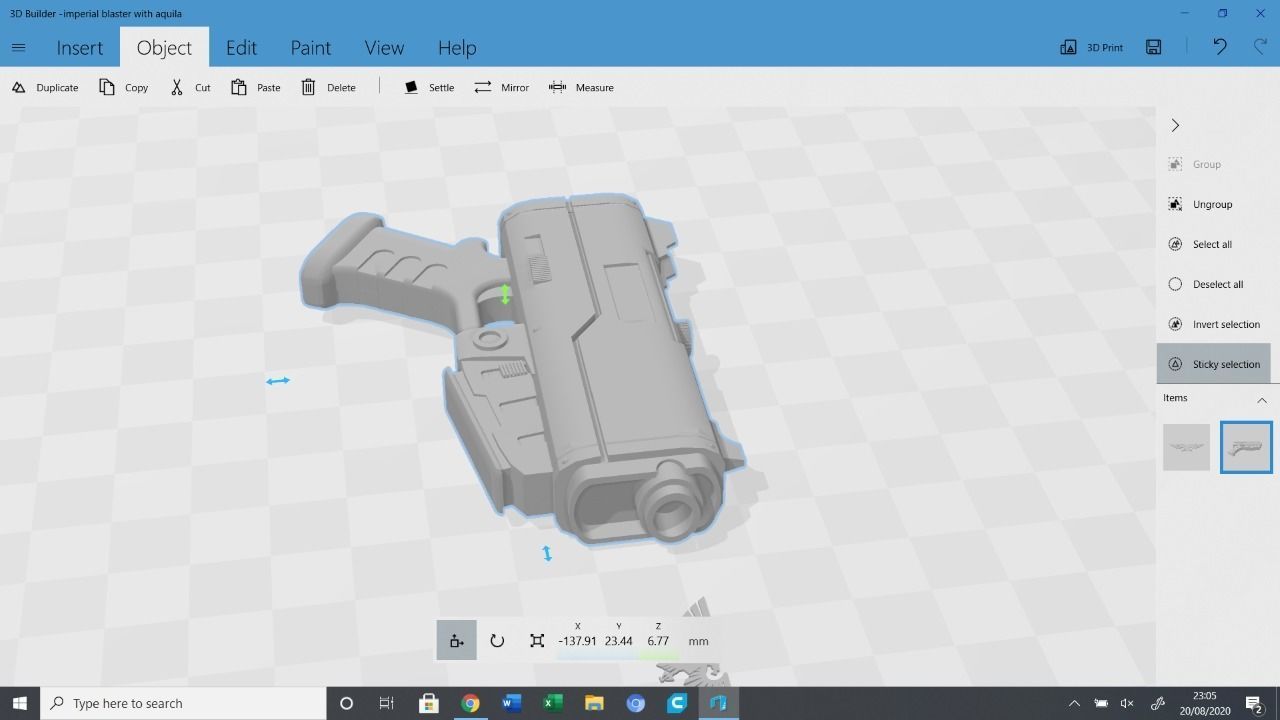Delete the selected object
This screenshot has width=1280, height=720.
tap(329, 87)
